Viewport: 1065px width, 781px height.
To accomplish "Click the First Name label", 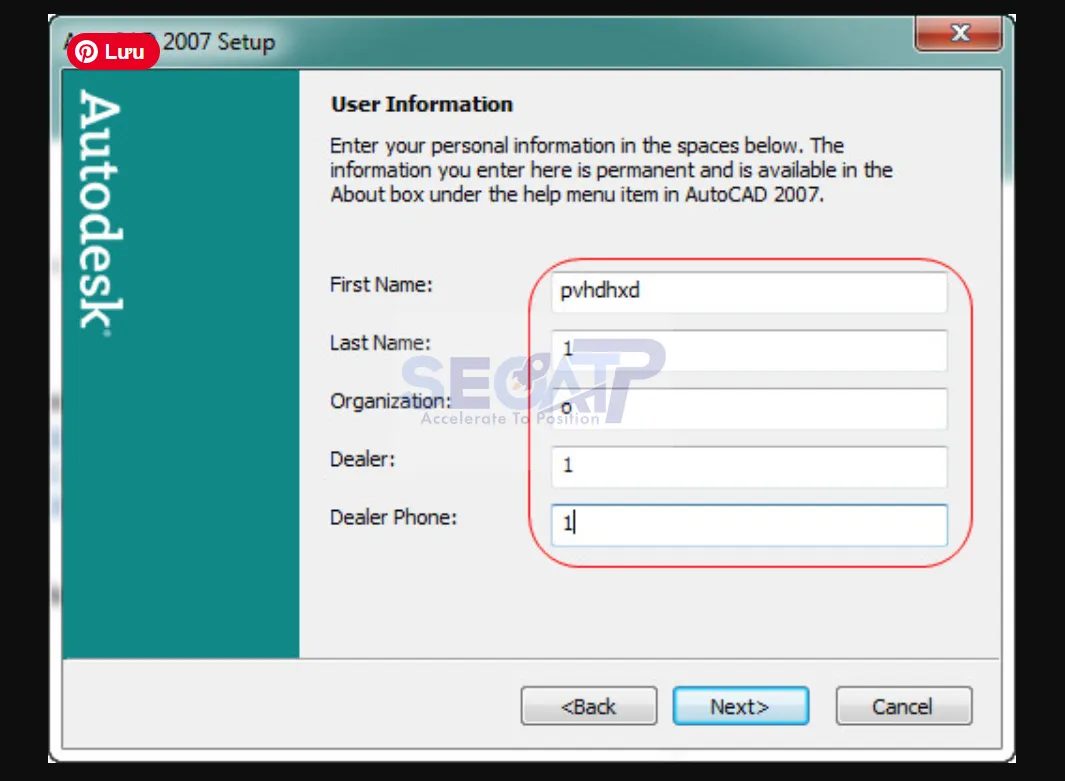I will click(380, 285).
